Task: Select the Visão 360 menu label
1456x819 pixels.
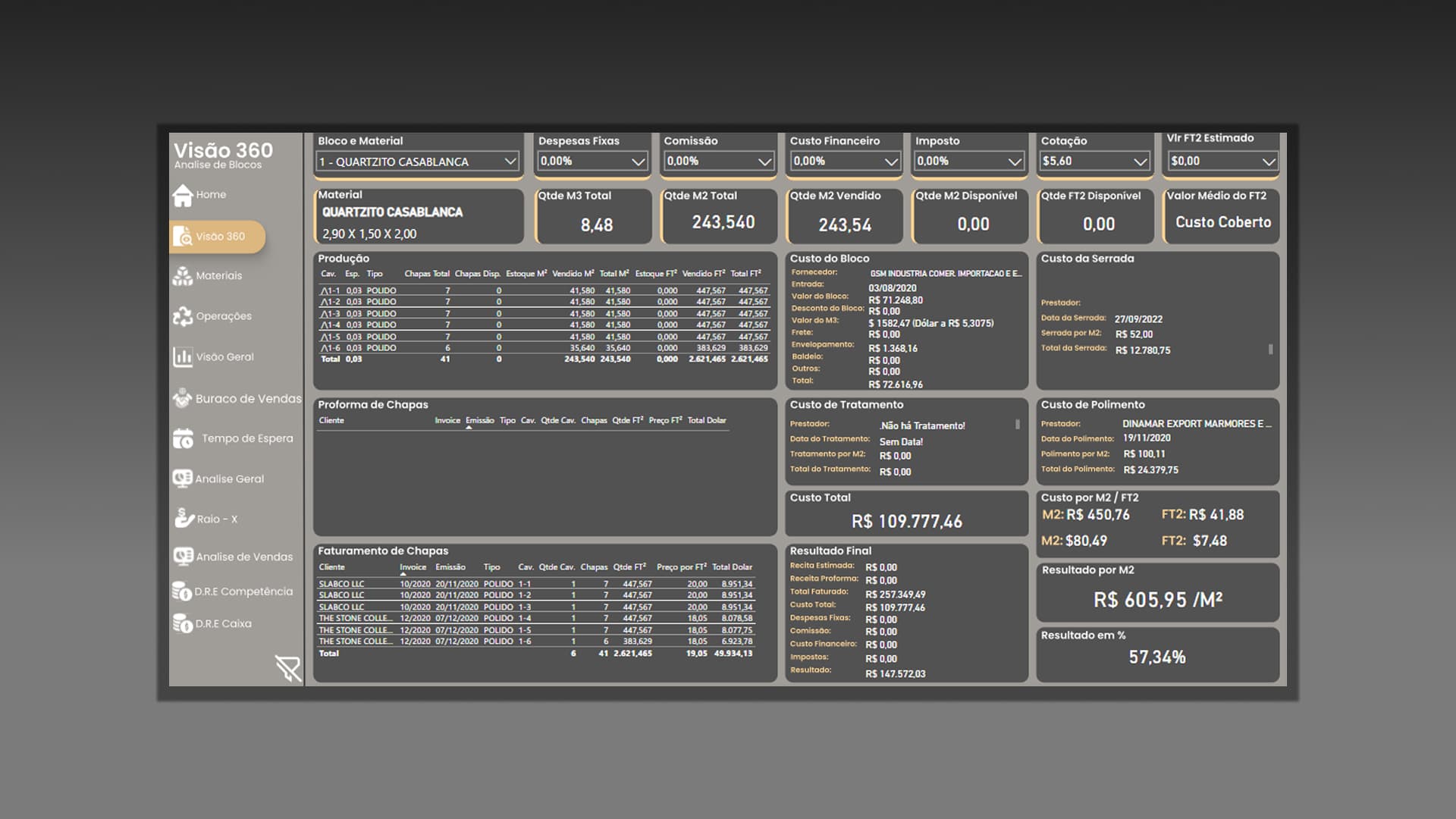Action: 221,237
